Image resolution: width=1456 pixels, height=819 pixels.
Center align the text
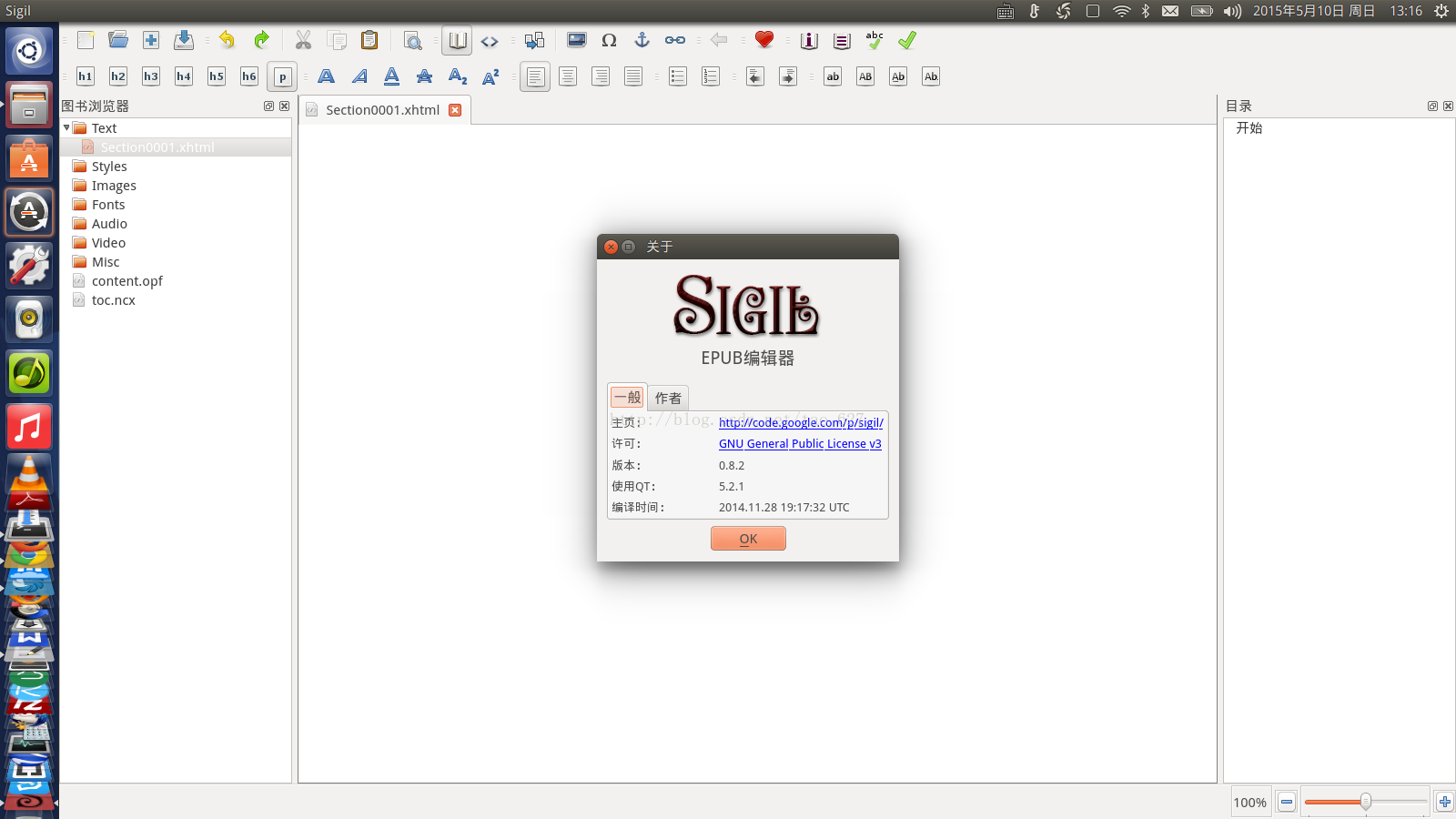pyautogui.click(x=568, y=76)
